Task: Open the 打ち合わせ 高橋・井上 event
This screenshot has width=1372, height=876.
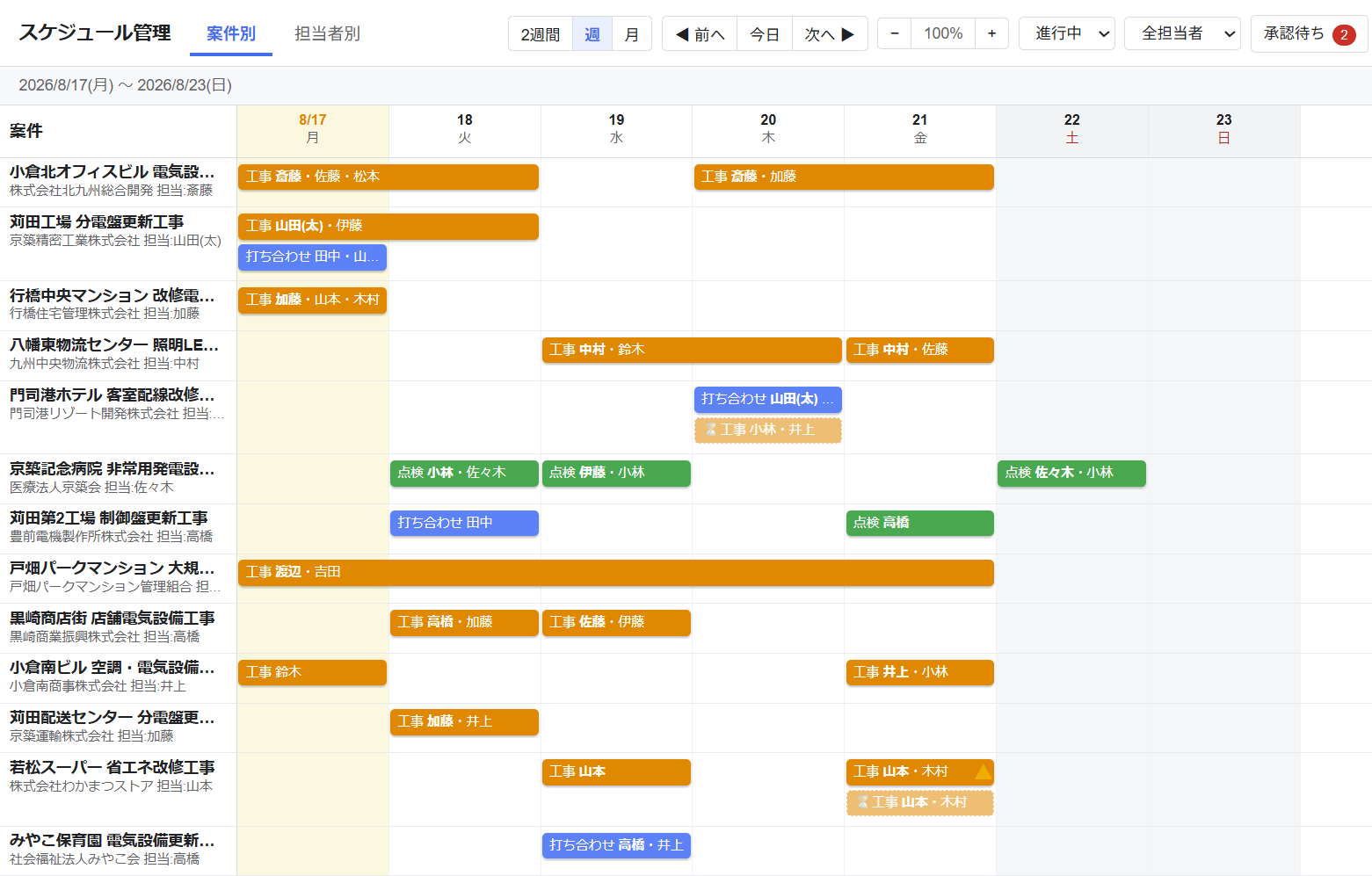Action: (x=616, y=845)
